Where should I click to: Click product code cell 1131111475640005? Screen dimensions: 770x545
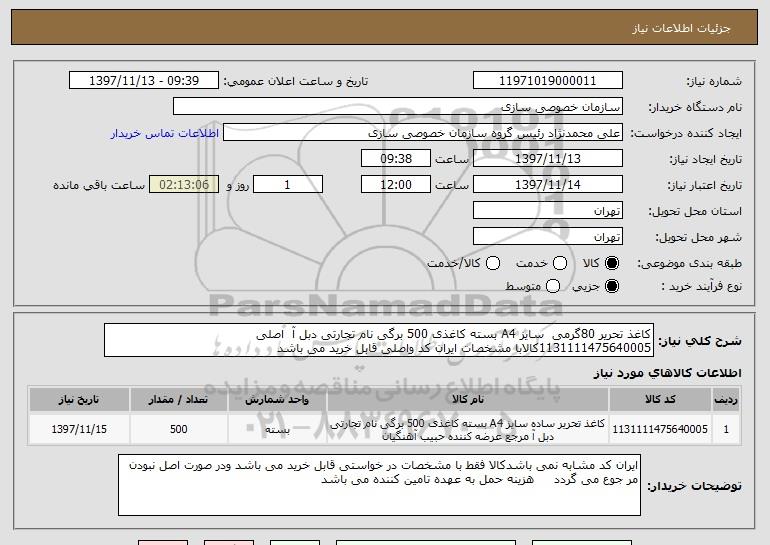click(x=660, y=429)
